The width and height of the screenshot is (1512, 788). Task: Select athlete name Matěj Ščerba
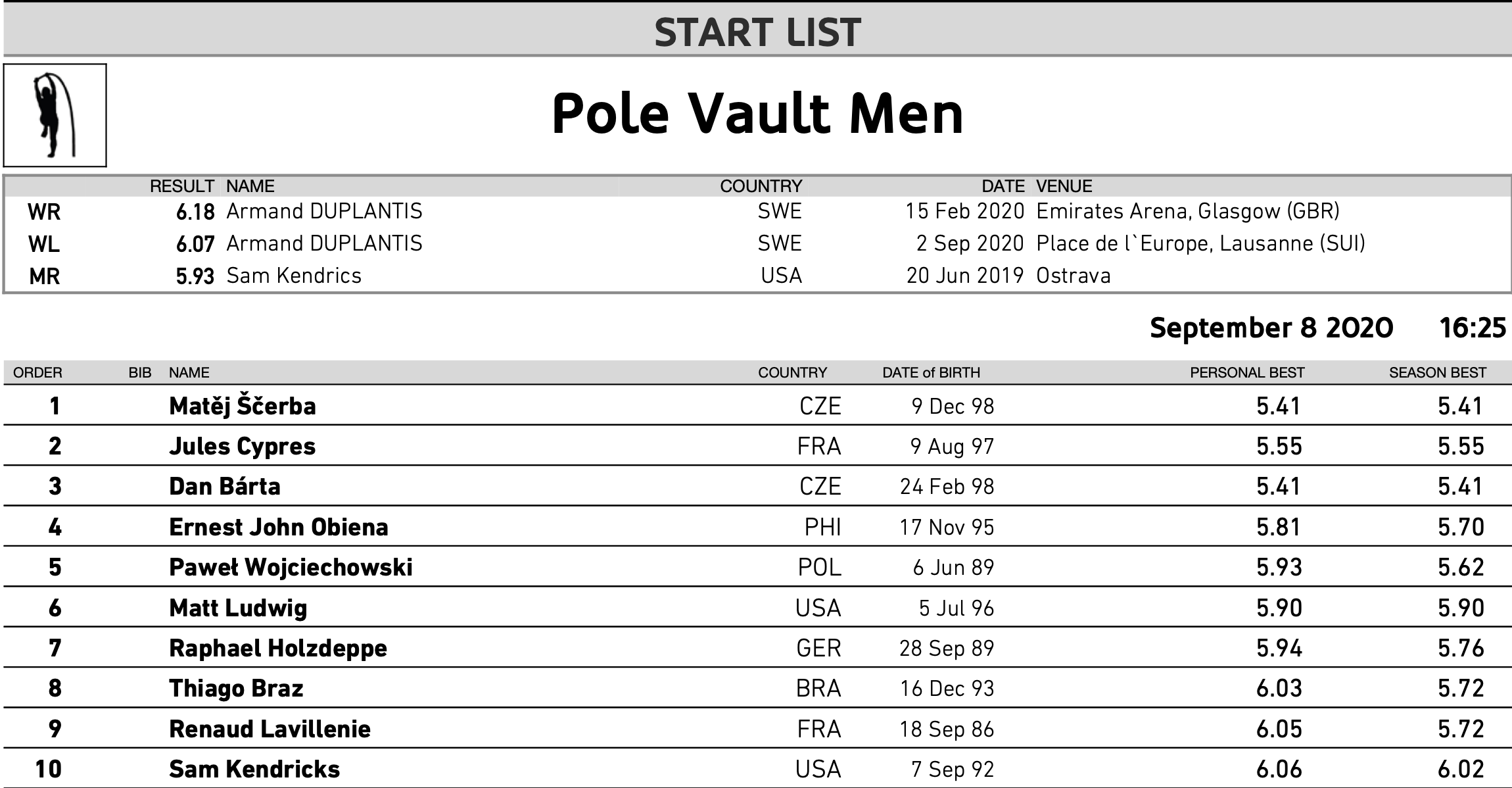242,406
